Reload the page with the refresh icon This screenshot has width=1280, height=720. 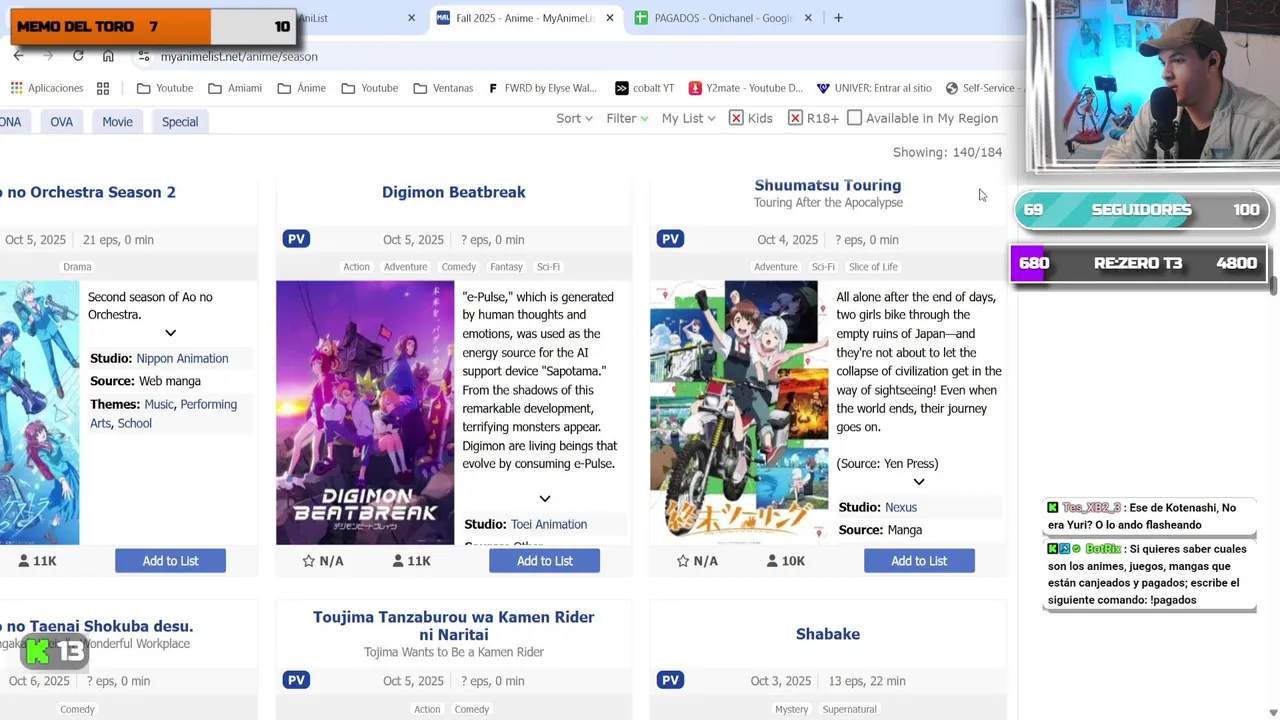[x=78, y=56]
